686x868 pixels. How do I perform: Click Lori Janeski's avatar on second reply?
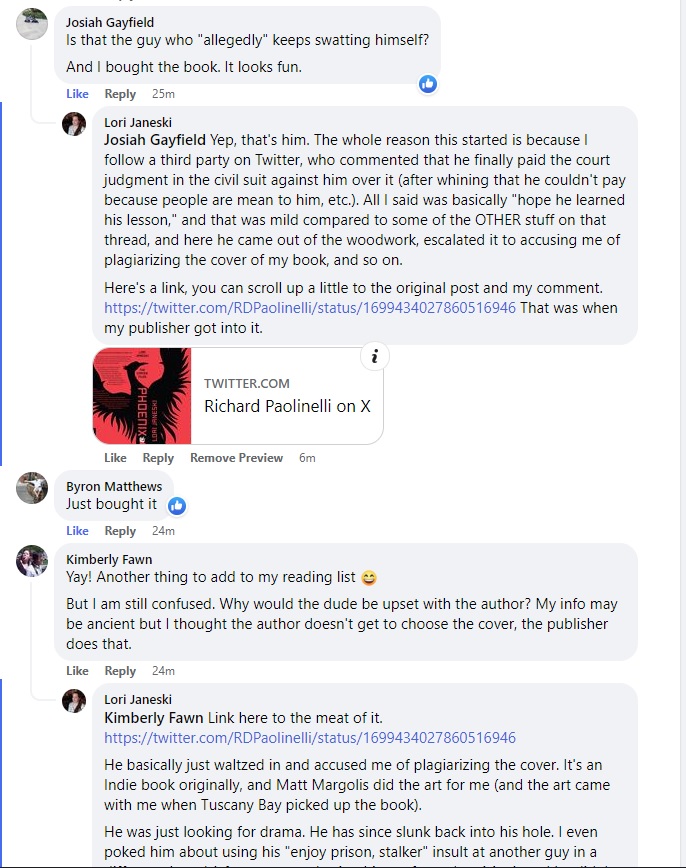(x=74, y=700)
